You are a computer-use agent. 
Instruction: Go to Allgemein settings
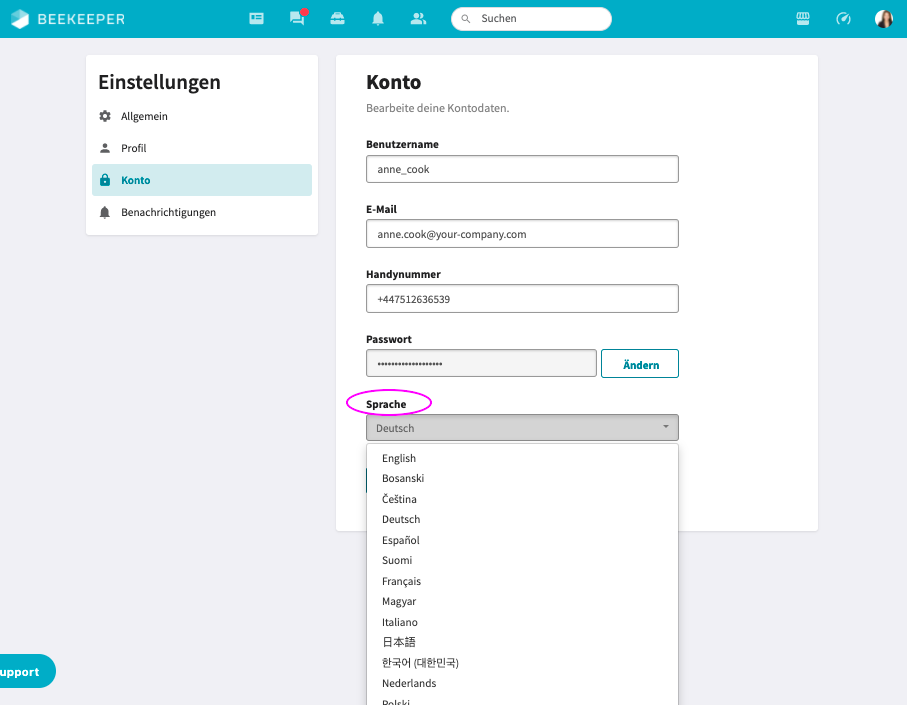(144, 116)
